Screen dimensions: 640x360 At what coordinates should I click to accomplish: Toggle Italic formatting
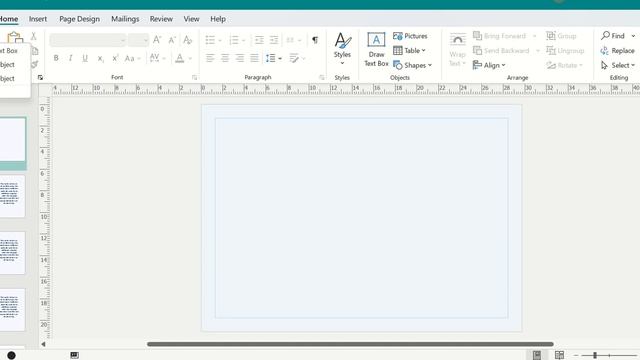click(x=71, y=58)
